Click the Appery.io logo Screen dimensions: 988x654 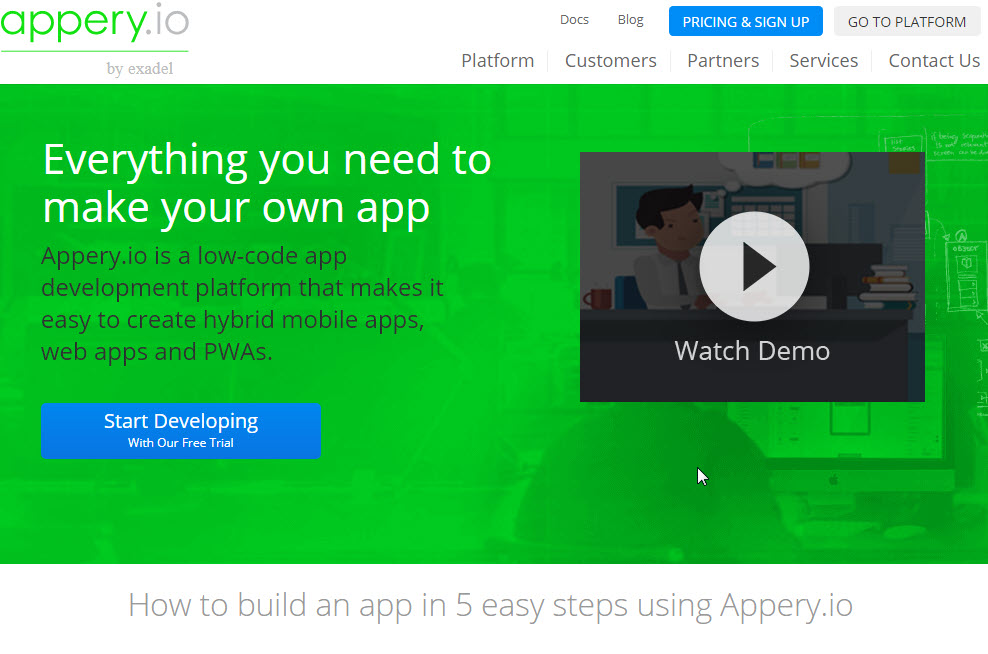point(94,24)
